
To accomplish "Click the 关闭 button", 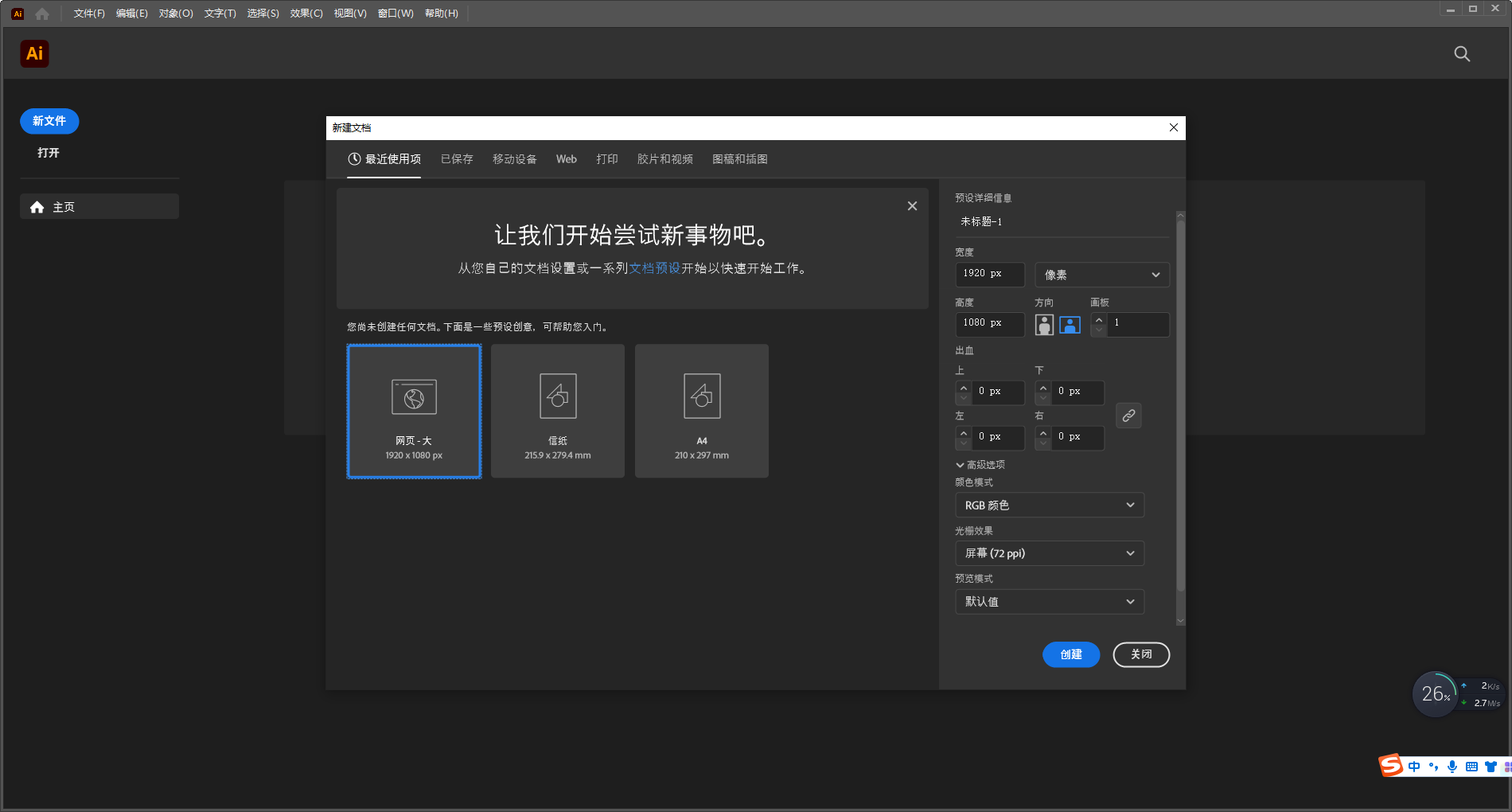I will (x=1141, y=654).
